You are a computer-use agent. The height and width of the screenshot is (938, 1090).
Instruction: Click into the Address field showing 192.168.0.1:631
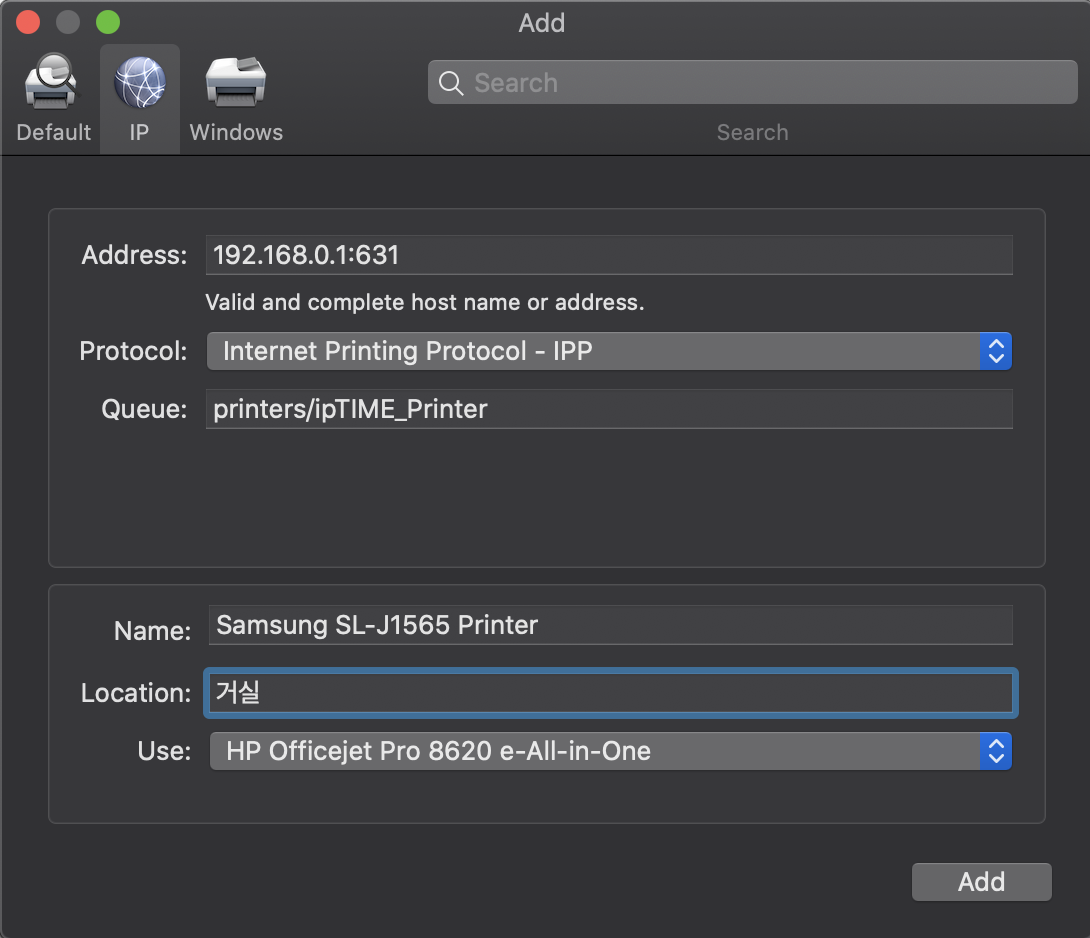point(609,255)
